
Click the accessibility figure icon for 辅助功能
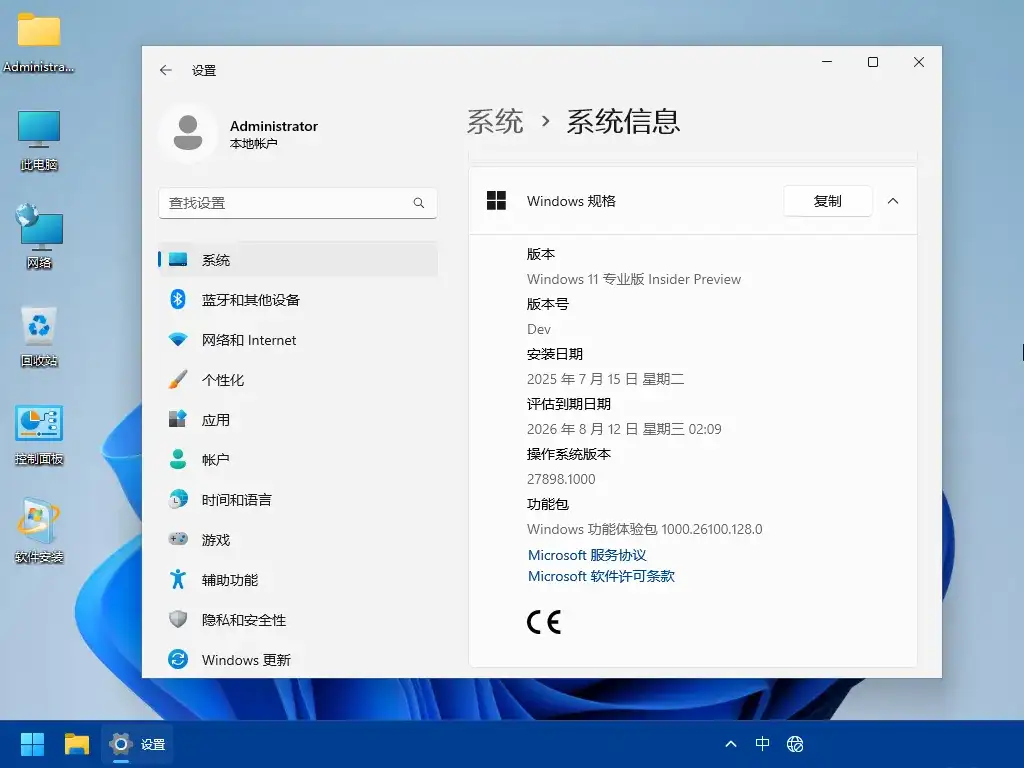pos(178,579)
